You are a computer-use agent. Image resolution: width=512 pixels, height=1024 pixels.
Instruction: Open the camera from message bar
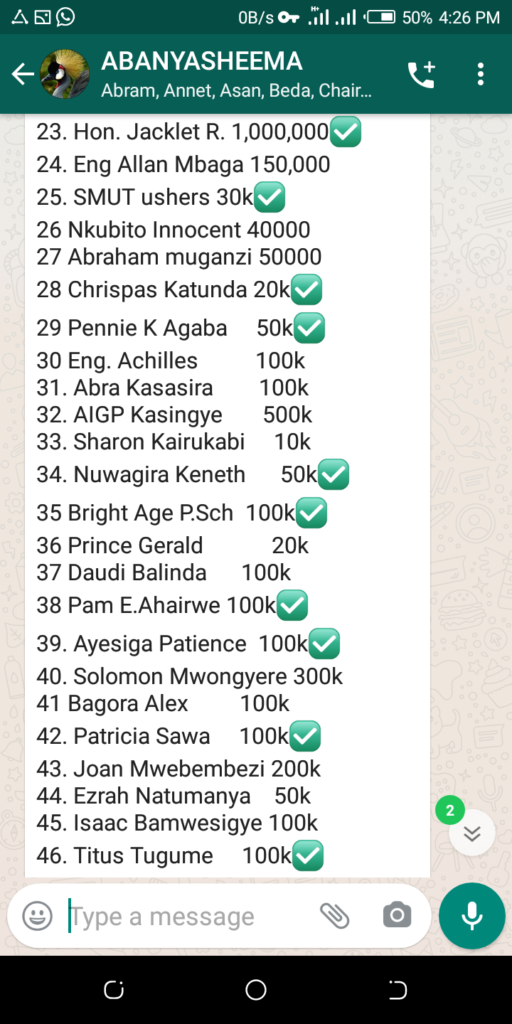pyautogui.click(x=397, y=916)
